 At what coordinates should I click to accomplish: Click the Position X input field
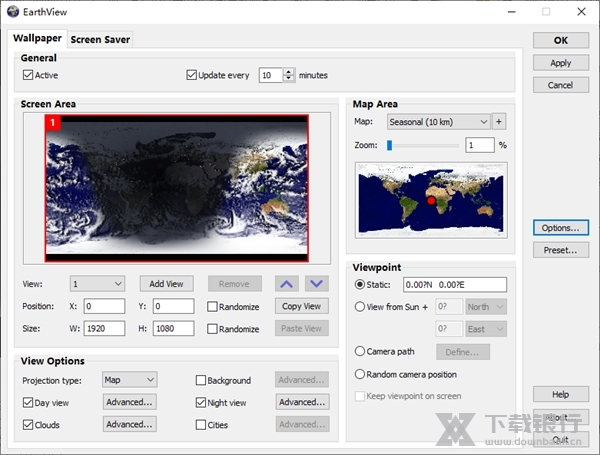[x=104, y=306]
